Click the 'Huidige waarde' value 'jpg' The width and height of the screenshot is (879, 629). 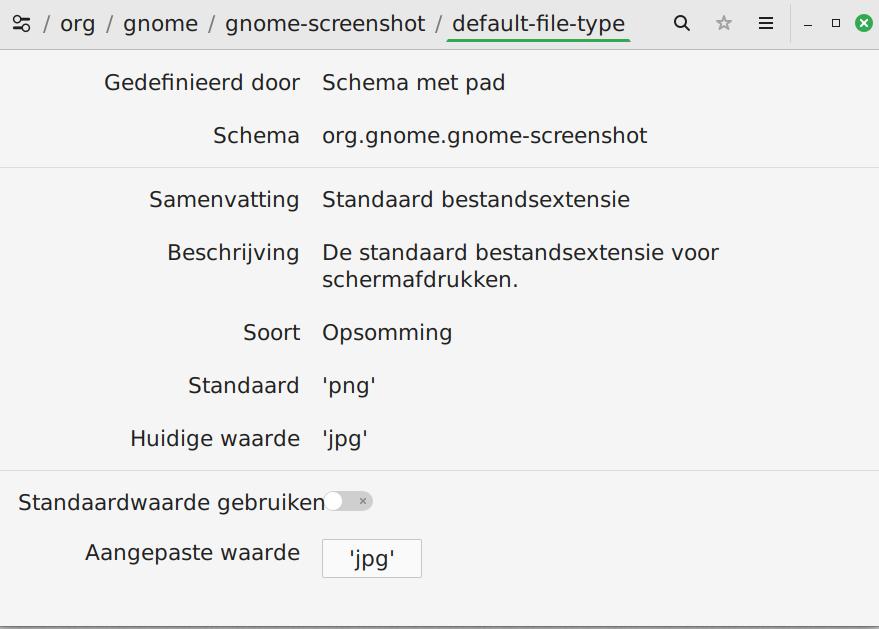coord(345,439)
